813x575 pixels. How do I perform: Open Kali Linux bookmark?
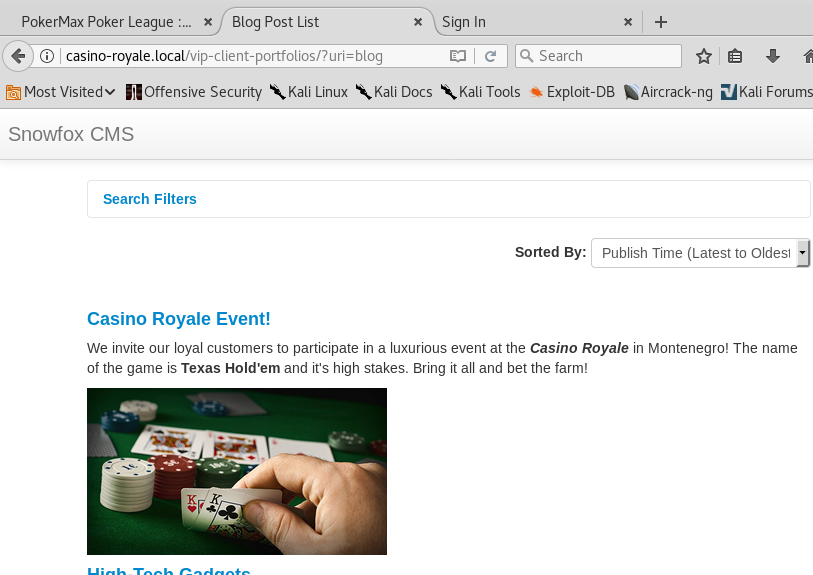coord(309,92)
